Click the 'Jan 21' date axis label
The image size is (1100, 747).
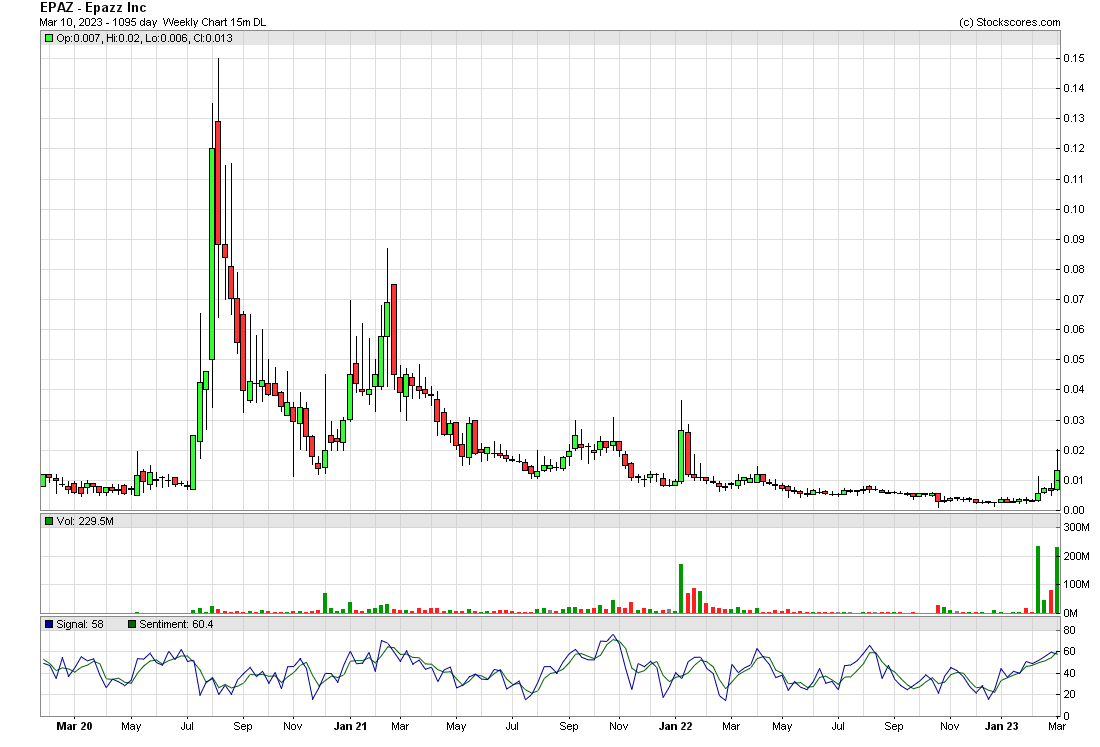(x=350, y=726)
